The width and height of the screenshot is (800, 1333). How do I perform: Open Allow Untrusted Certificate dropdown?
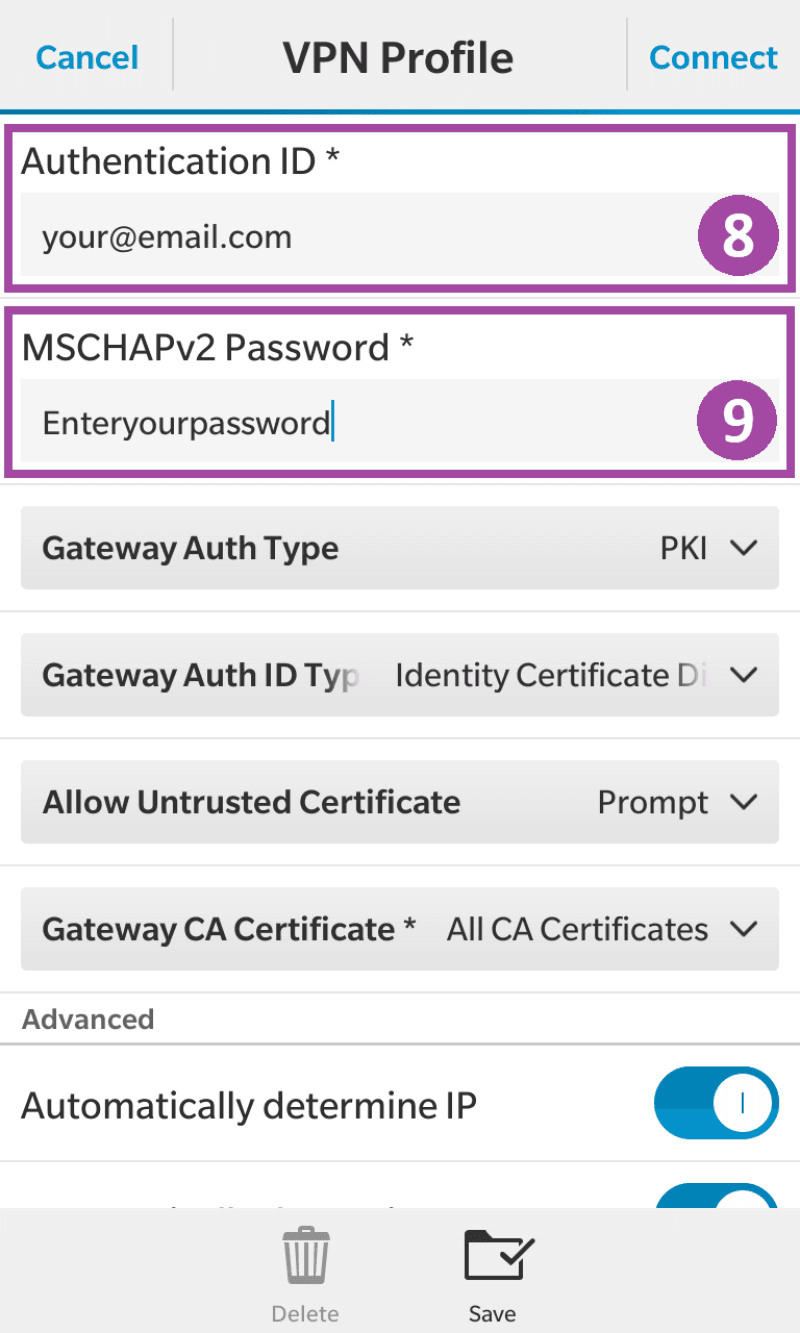pos(400,802)
